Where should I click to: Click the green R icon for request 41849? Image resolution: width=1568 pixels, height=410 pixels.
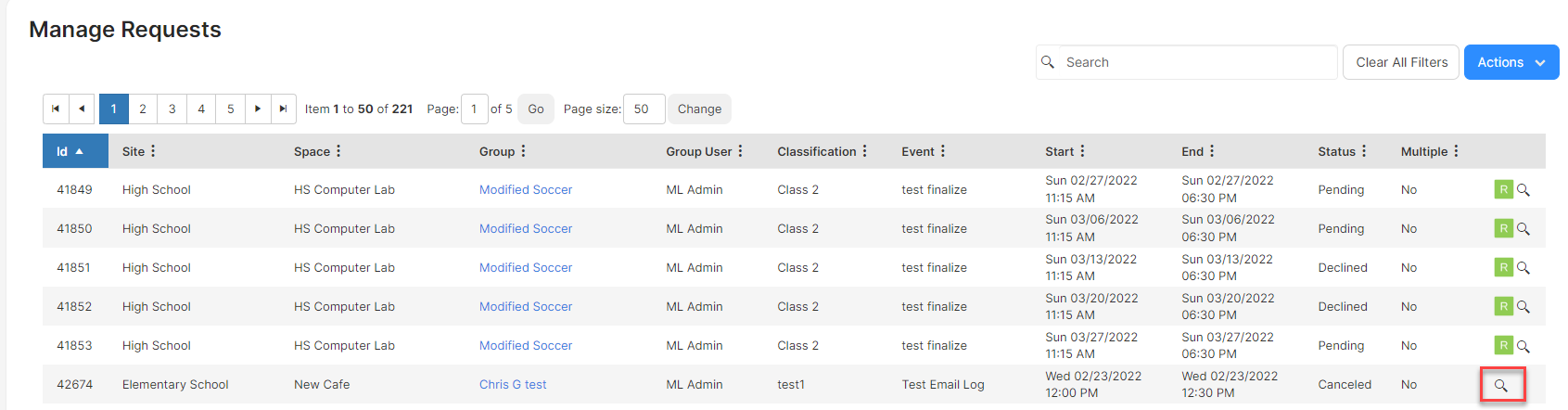tap(1503, 189)
